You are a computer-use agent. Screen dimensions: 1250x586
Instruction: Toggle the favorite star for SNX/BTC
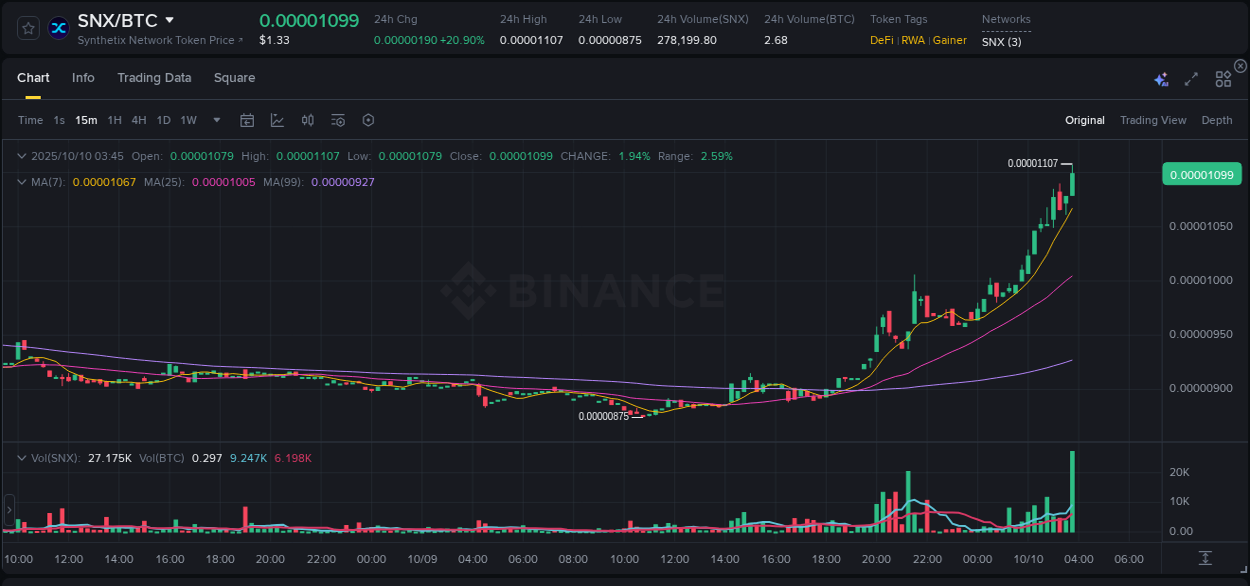click(27, 27)
